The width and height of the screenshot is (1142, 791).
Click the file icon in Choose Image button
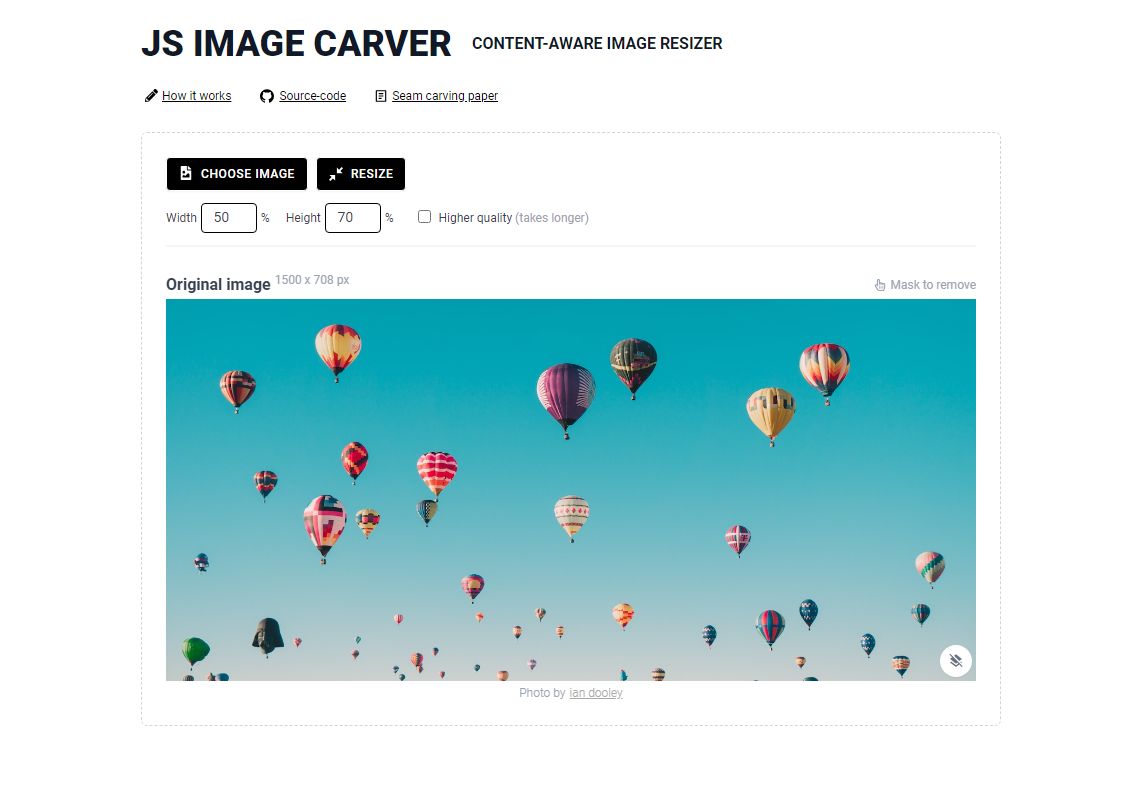(186, 173)
